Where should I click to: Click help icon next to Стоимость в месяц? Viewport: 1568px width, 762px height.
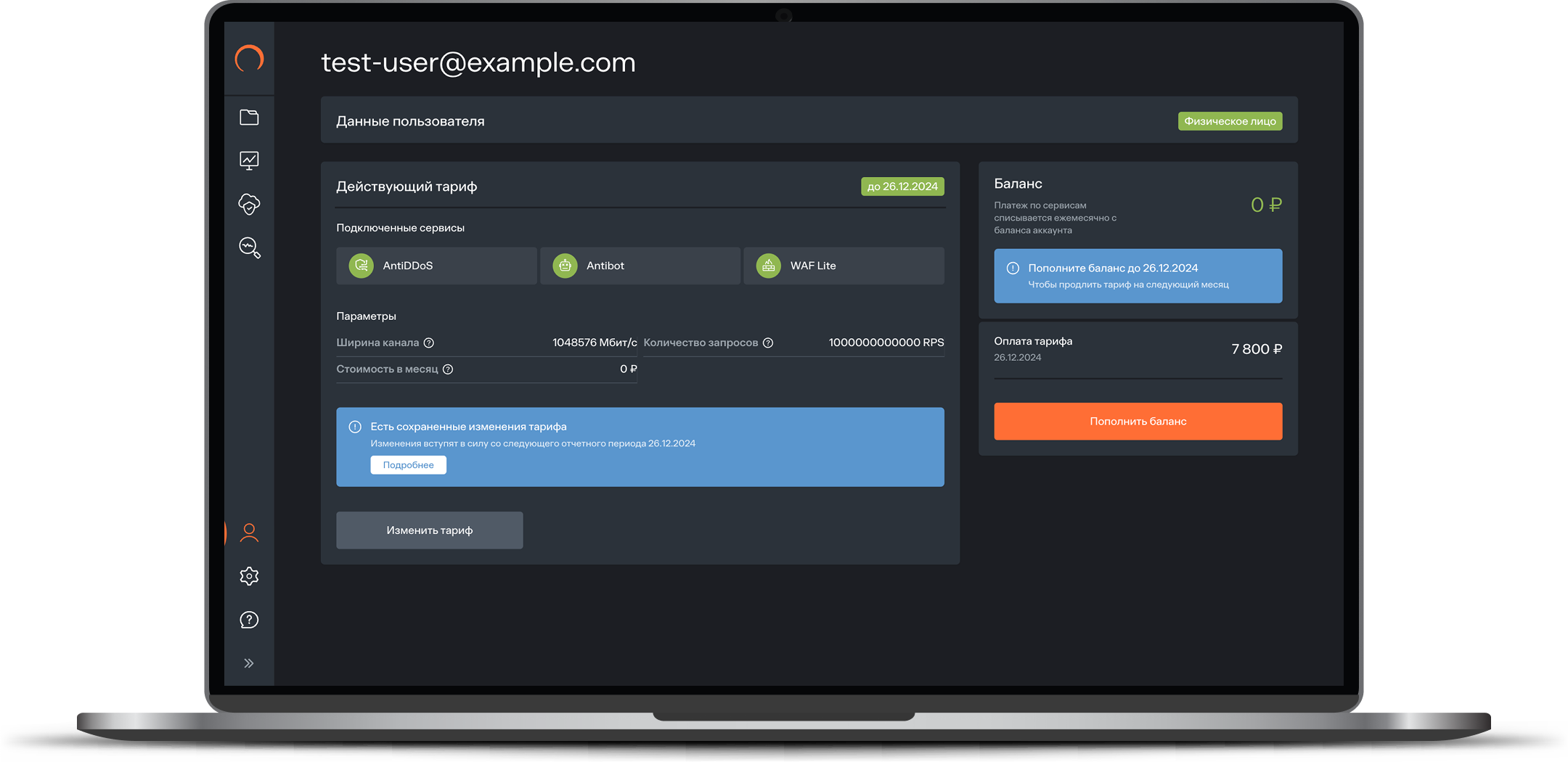point(448,369)
